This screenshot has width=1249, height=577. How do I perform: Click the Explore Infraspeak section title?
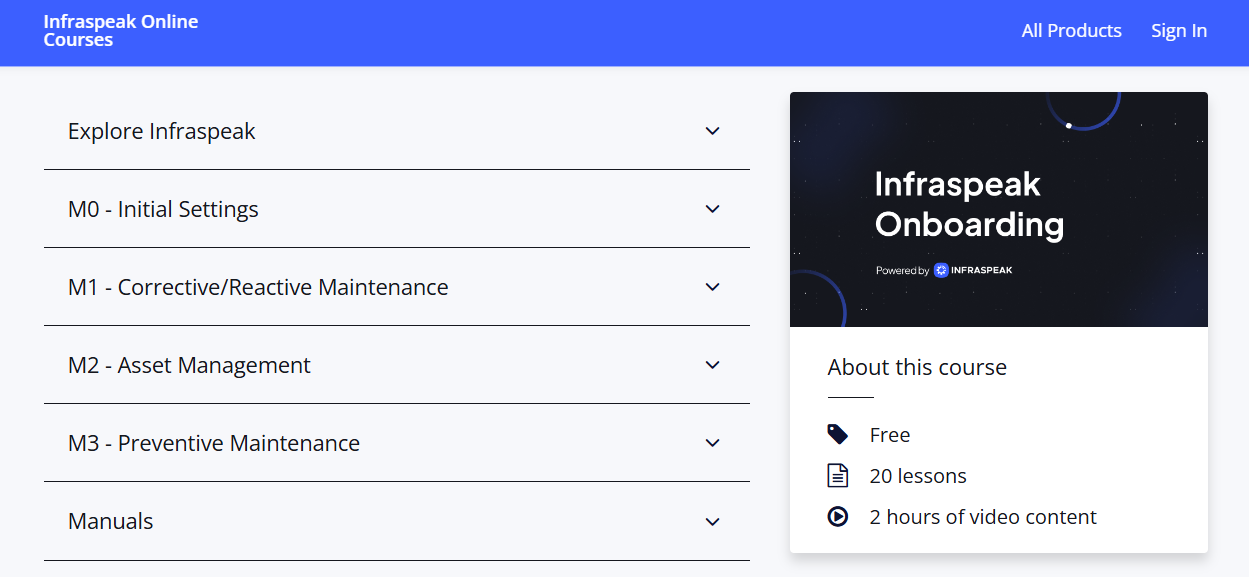[x=162, y=131]
